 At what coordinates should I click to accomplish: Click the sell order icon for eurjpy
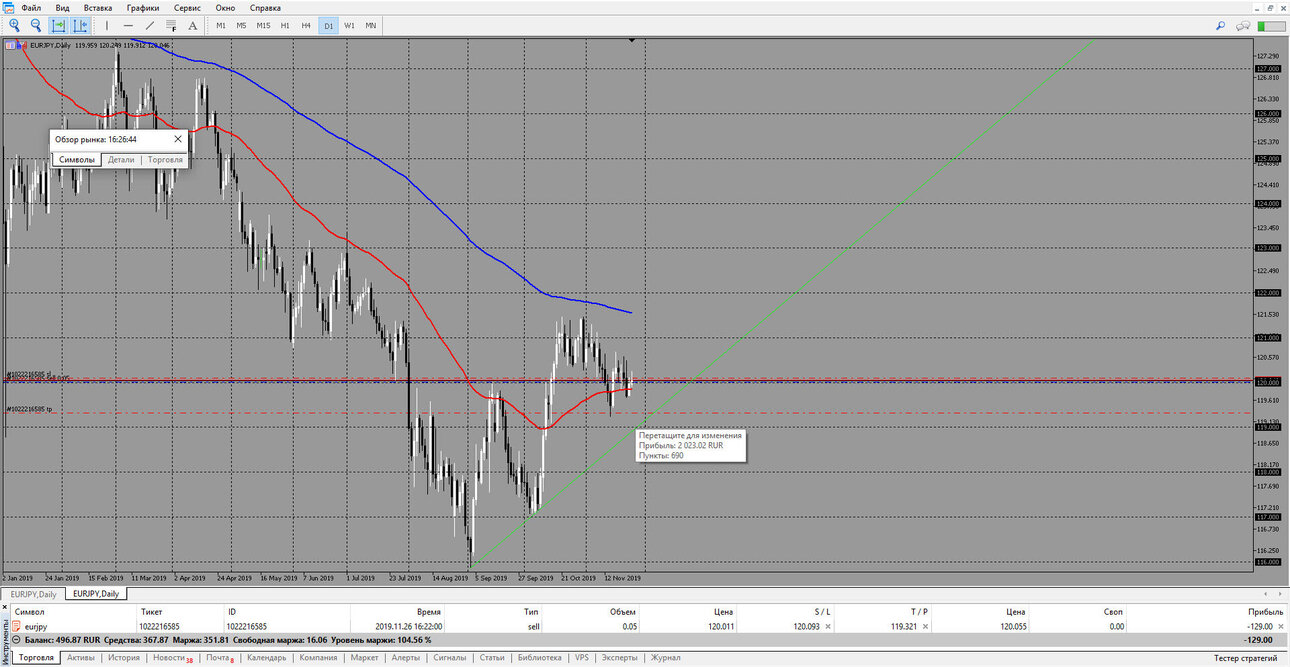[15, 626]
